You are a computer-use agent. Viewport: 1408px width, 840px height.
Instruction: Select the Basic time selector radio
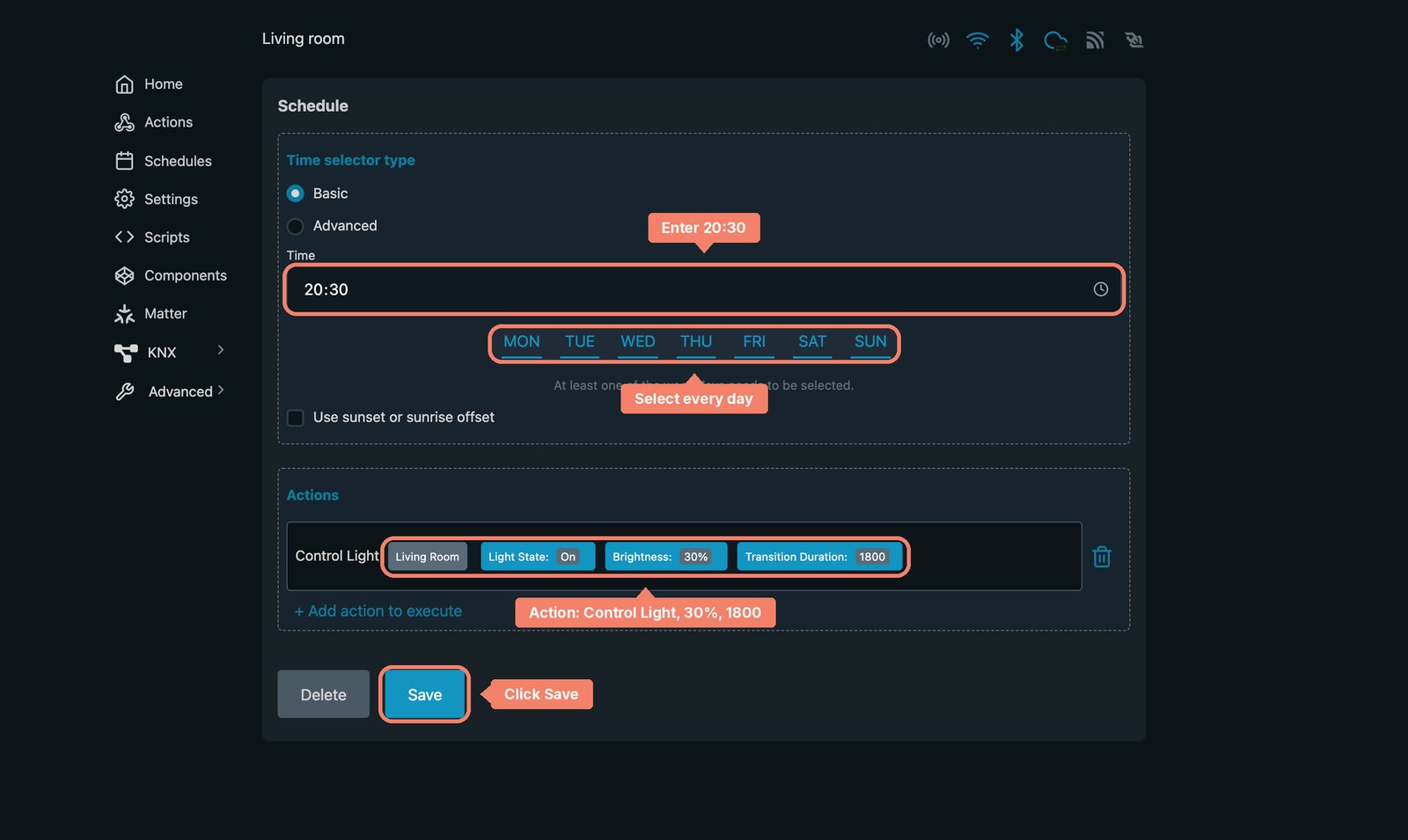[296, 194]
